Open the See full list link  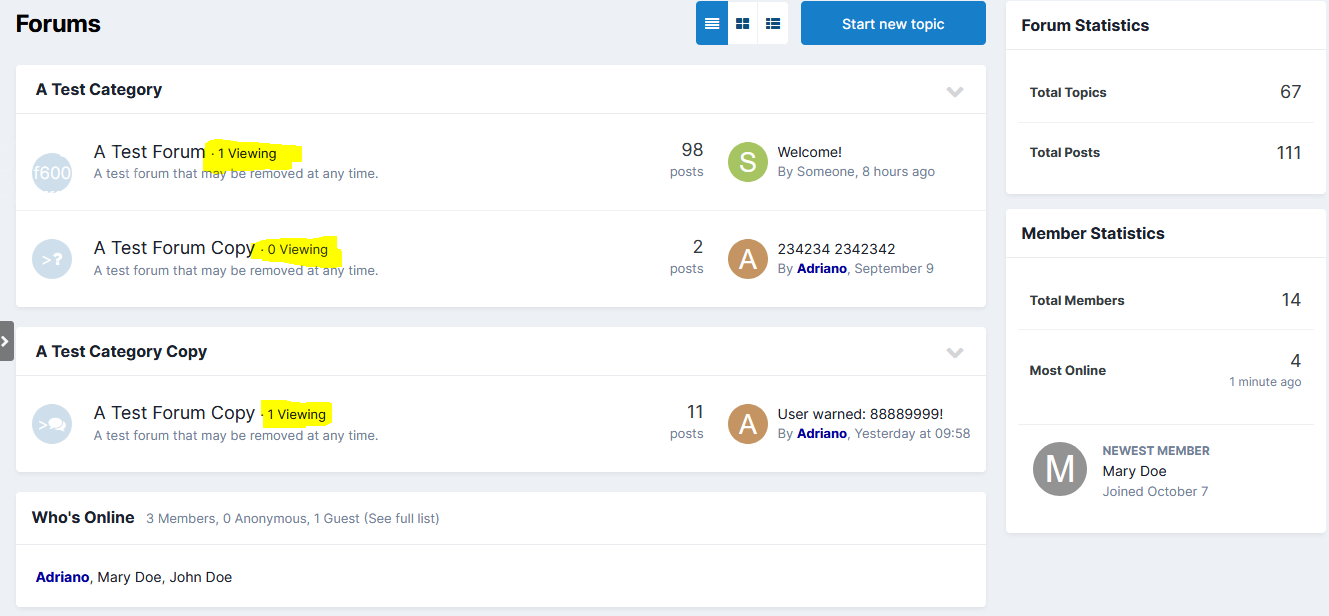(401, 518)
